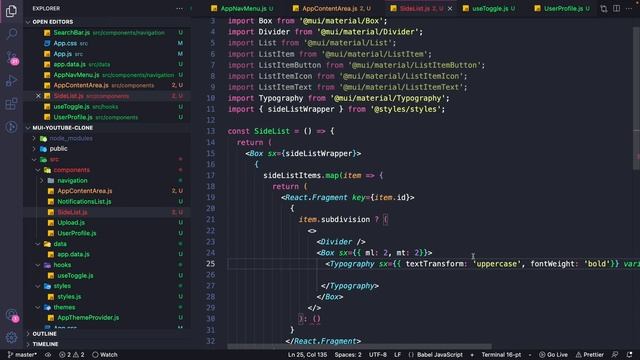640x360 pixels.
Task: Open UserProfile.js under components folder
Action: (77, 233)
